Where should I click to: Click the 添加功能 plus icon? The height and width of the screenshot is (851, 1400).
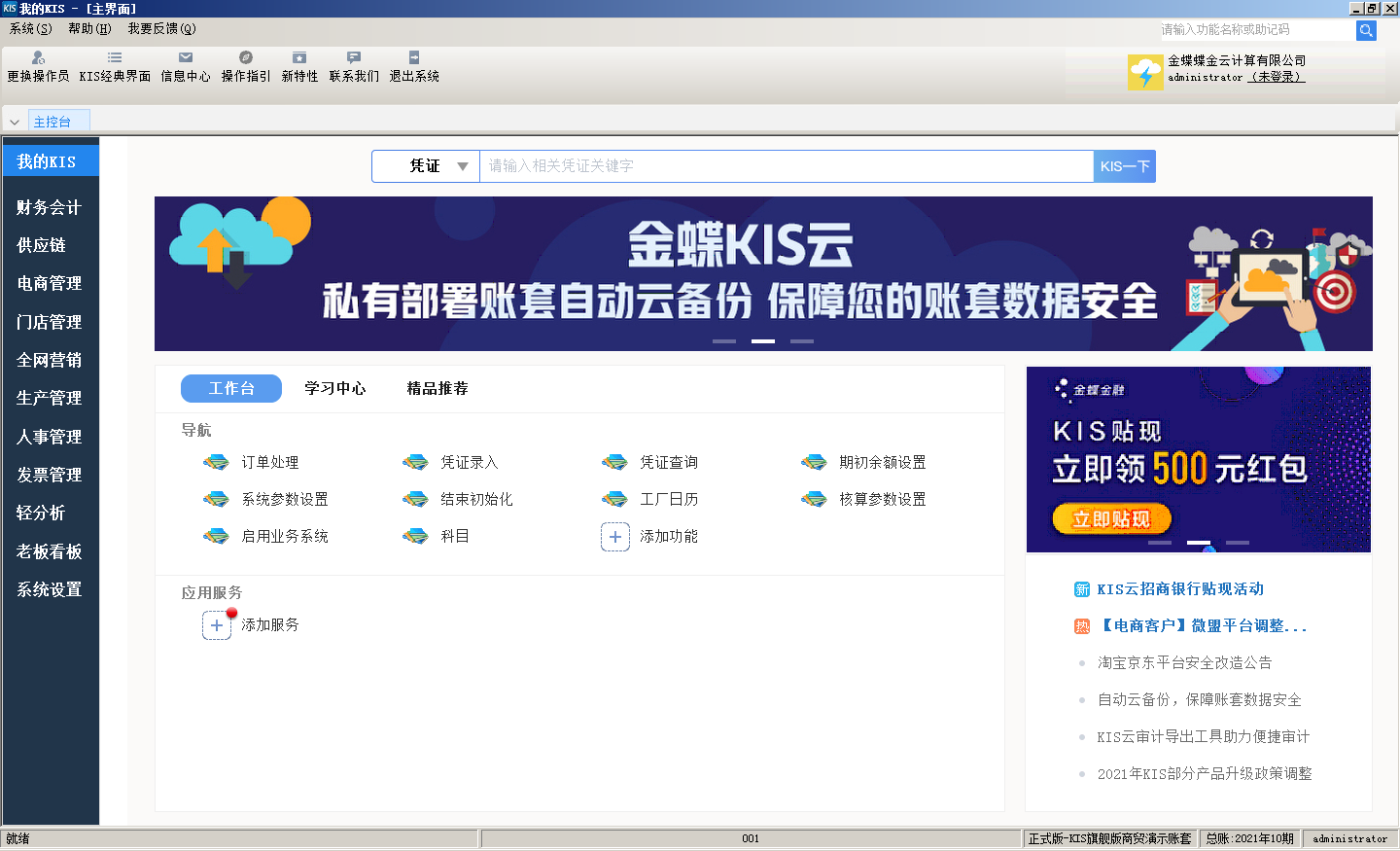pos(615,537)
